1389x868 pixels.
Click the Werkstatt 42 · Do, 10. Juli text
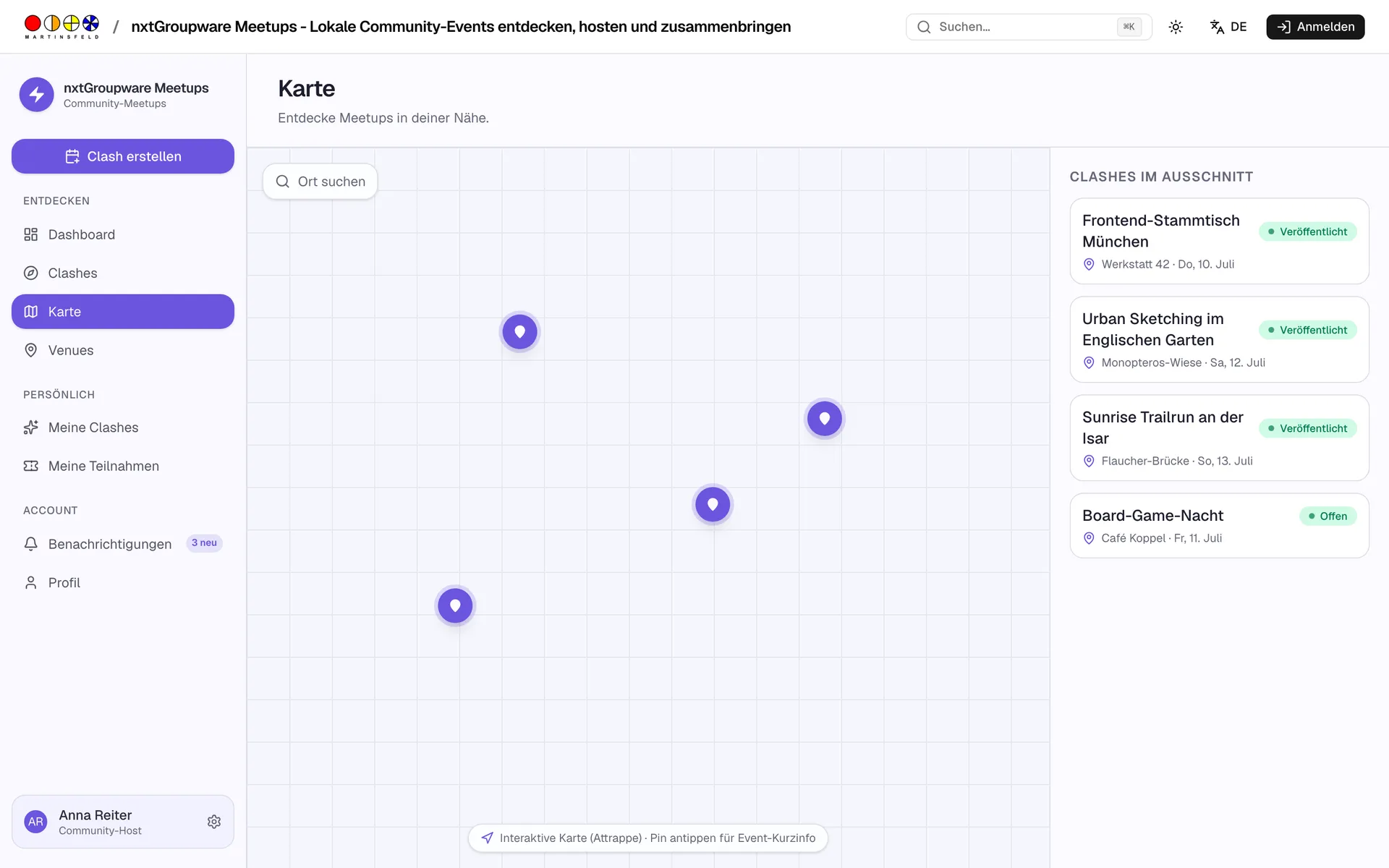(x=1168, y=264)
